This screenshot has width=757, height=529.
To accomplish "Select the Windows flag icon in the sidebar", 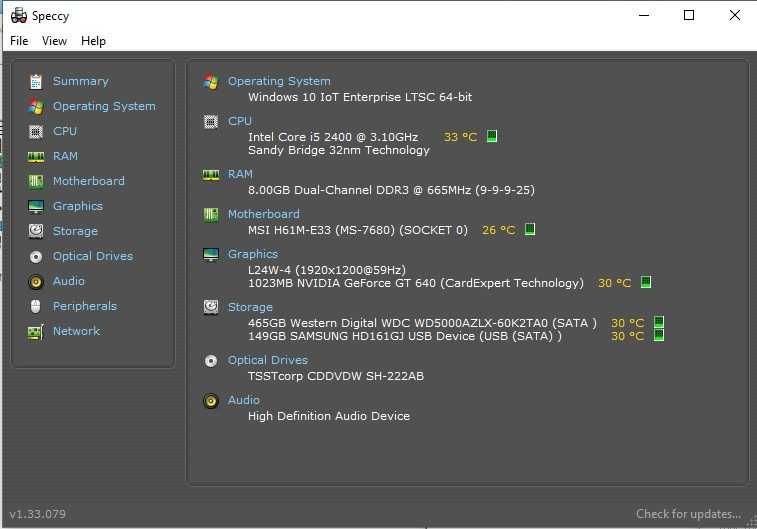I will click(x=36, y=107).
